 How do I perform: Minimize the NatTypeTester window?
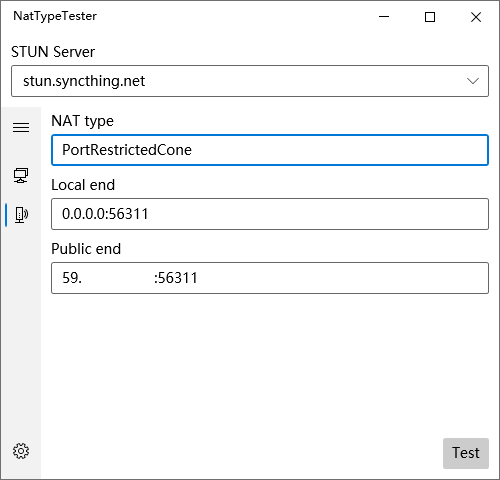[384, 17]
